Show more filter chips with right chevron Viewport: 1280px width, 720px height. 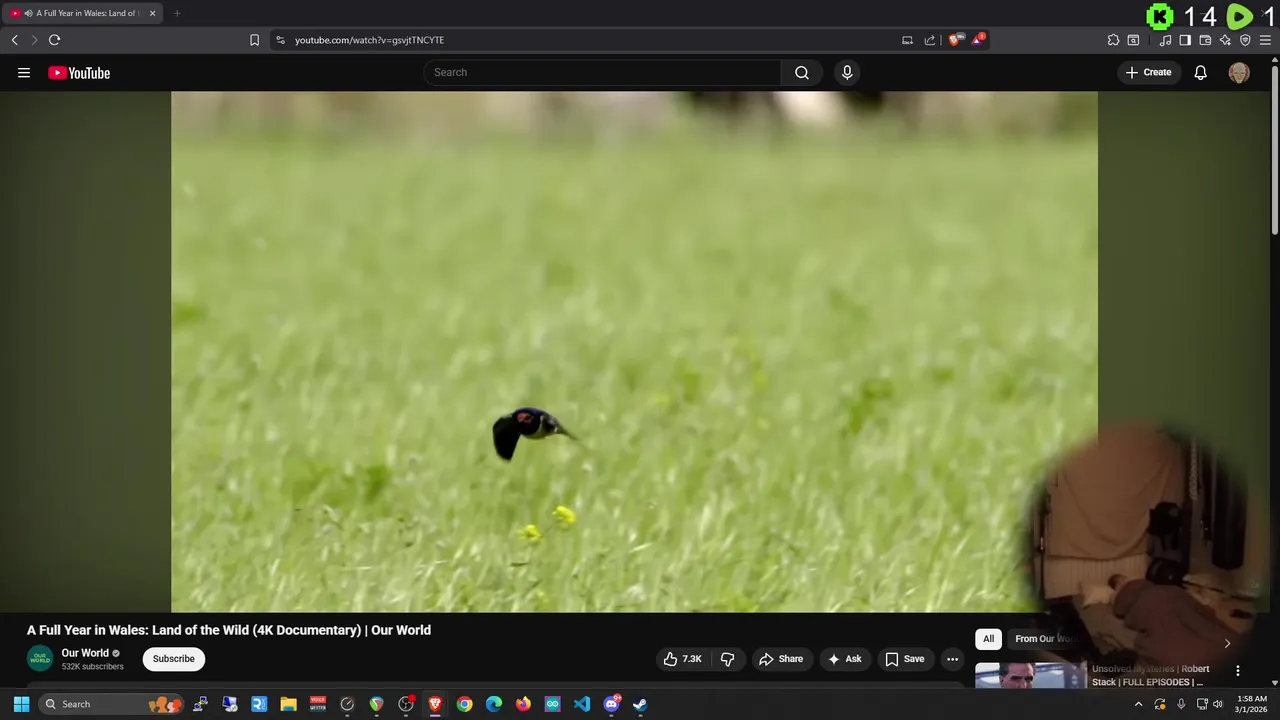coord(1227,643)
